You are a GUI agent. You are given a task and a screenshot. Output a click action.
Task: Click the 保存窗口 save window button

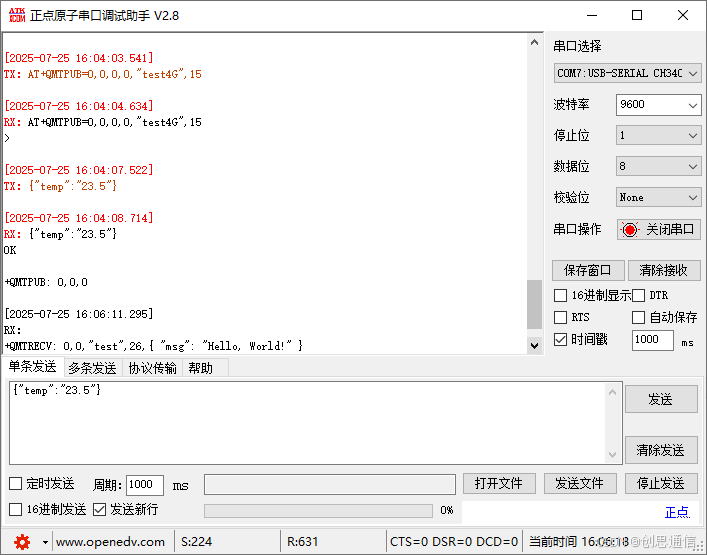[588, 270]
